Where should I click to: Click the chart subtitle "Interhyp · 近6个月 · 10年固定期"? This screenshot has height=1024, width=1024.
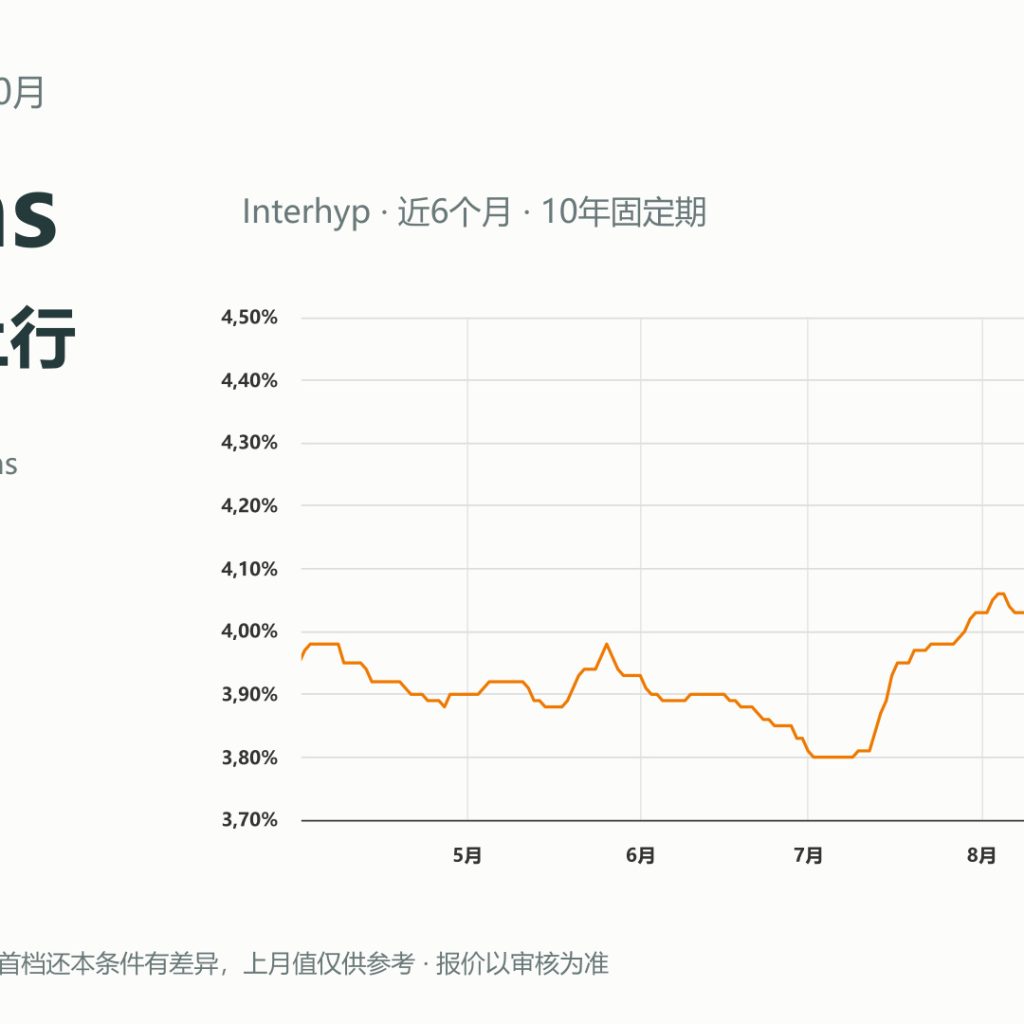(474, 212)
